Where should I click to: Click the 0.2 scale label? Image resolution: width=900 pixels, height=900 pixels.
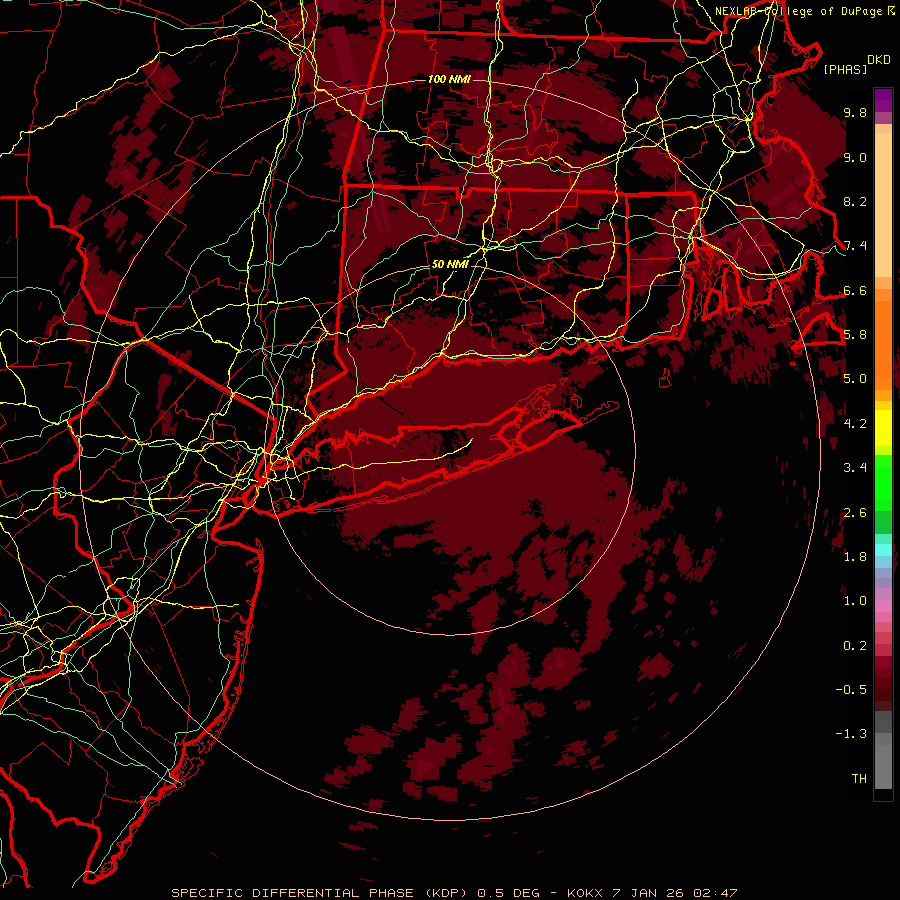coord(855,646)
